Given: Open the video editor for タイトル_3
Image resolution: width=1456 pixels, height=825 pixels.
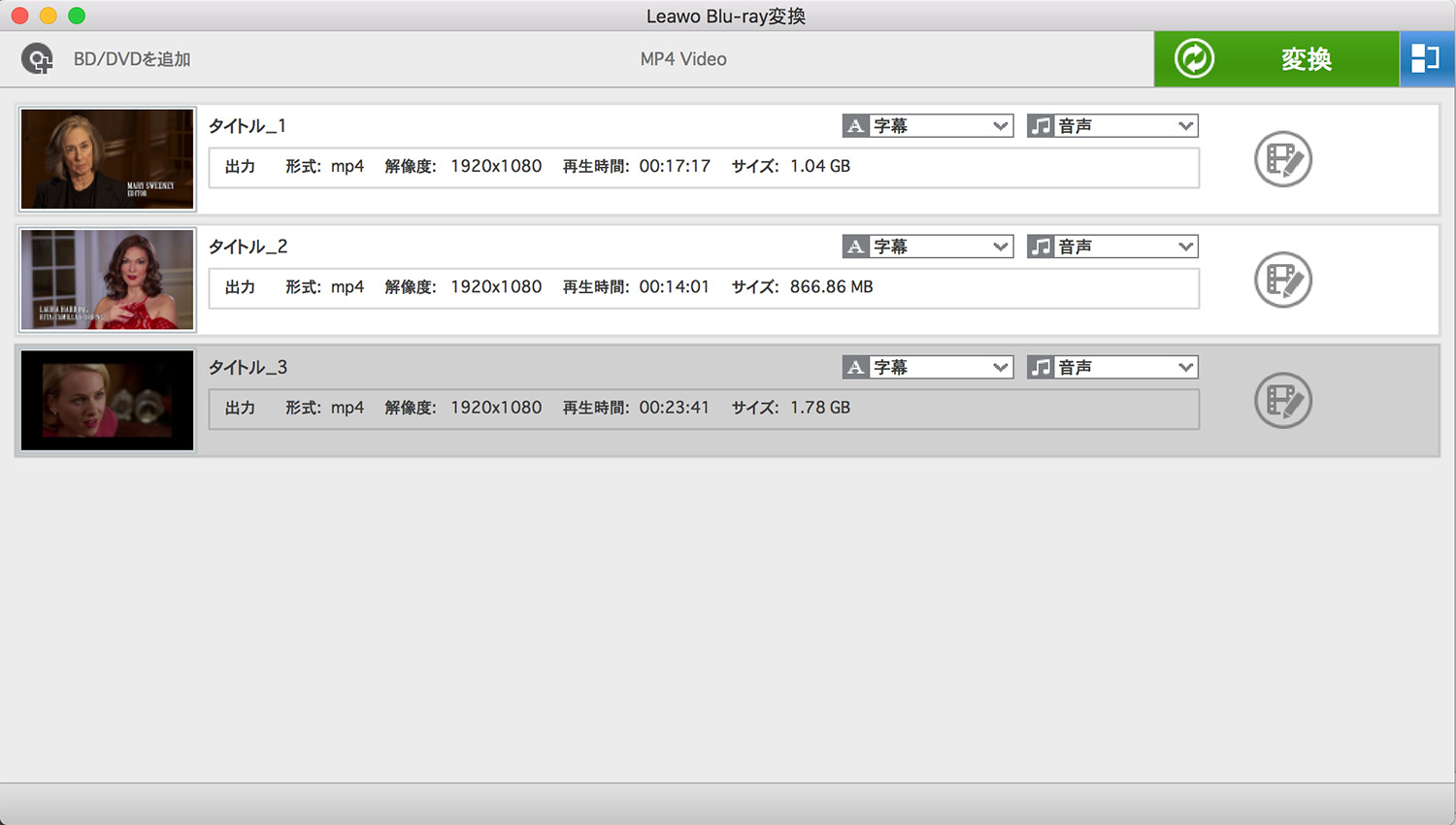Looking at the screenshot, I should [x=1282, y=401].
